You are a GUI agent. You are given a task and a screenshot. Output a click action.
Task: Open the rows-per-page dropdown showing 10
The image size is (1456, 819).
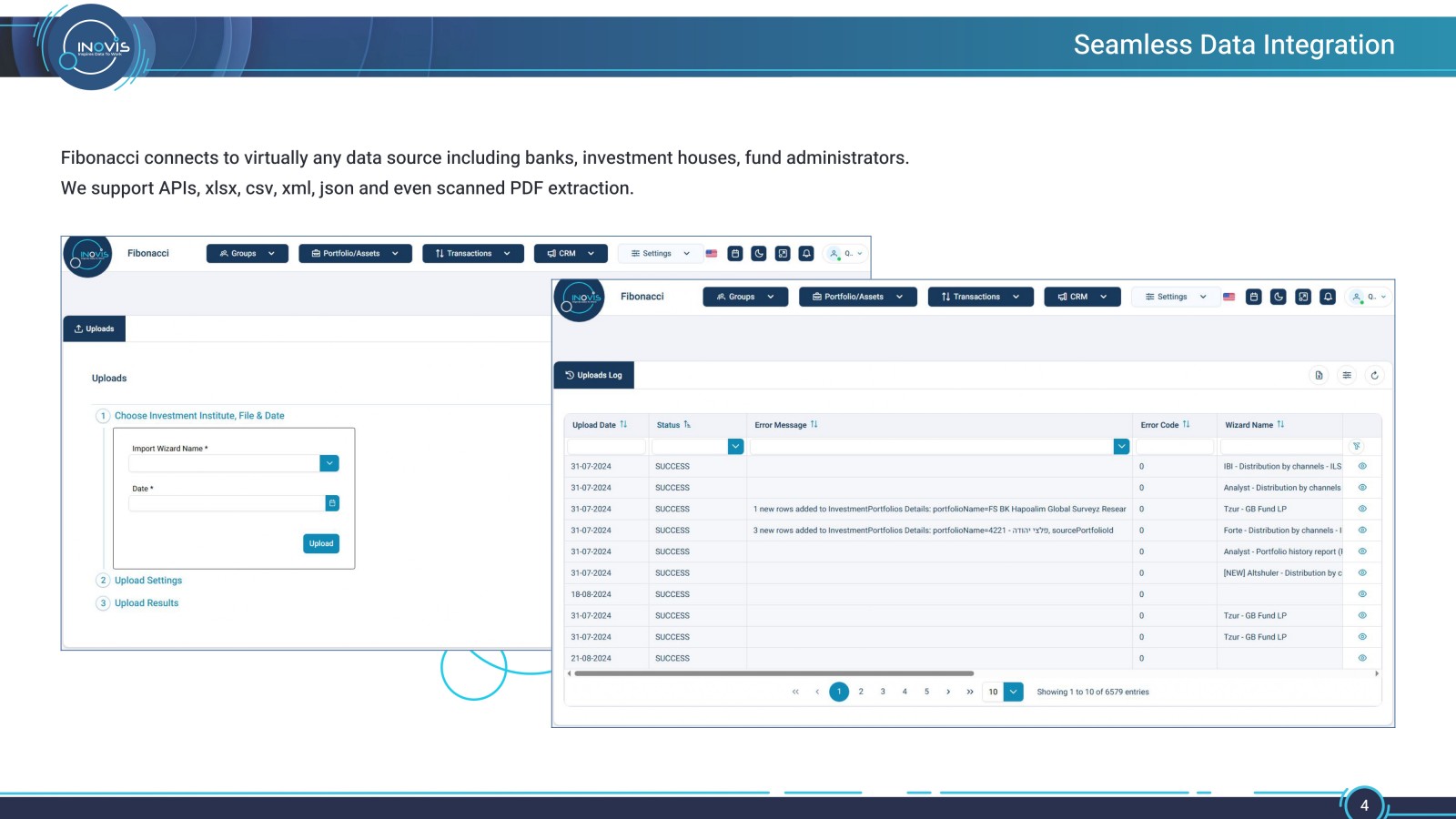1004,692
